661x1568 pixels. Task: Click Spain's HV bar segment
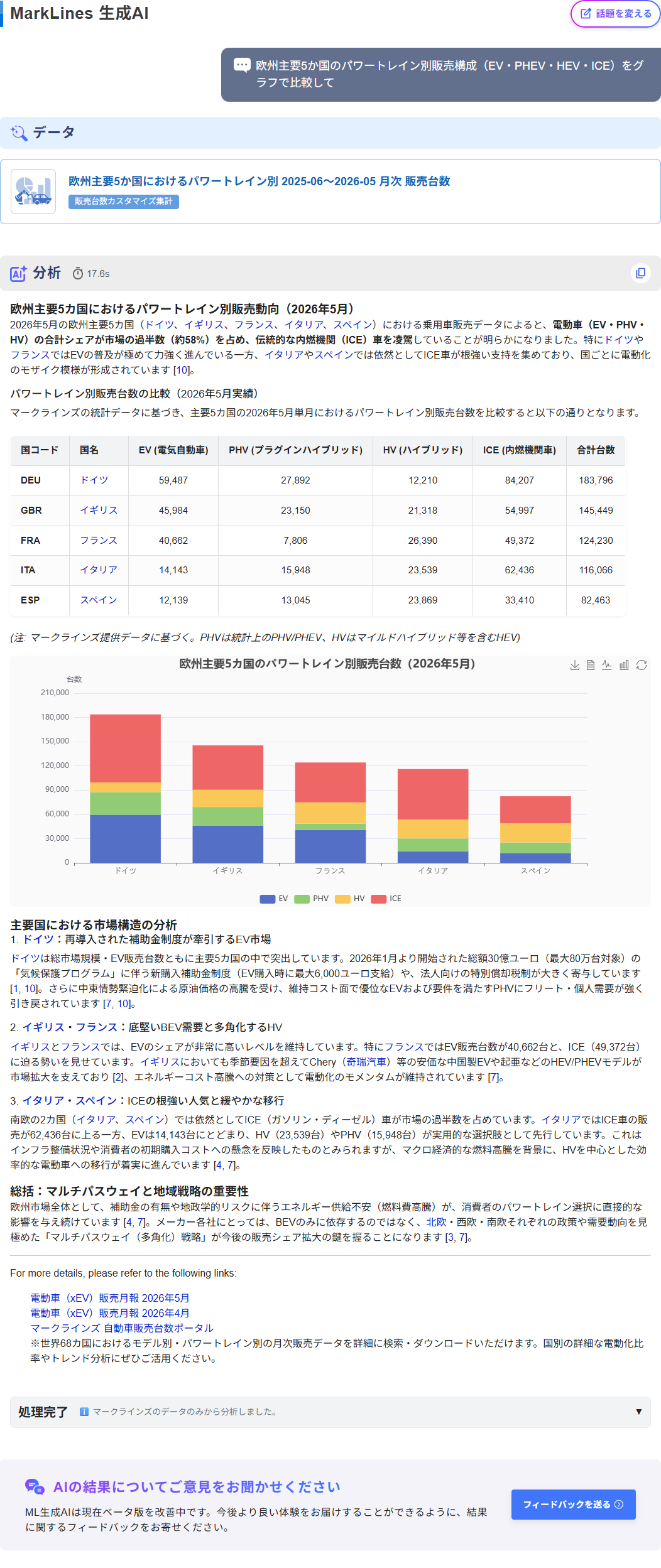tap(535, 833)
